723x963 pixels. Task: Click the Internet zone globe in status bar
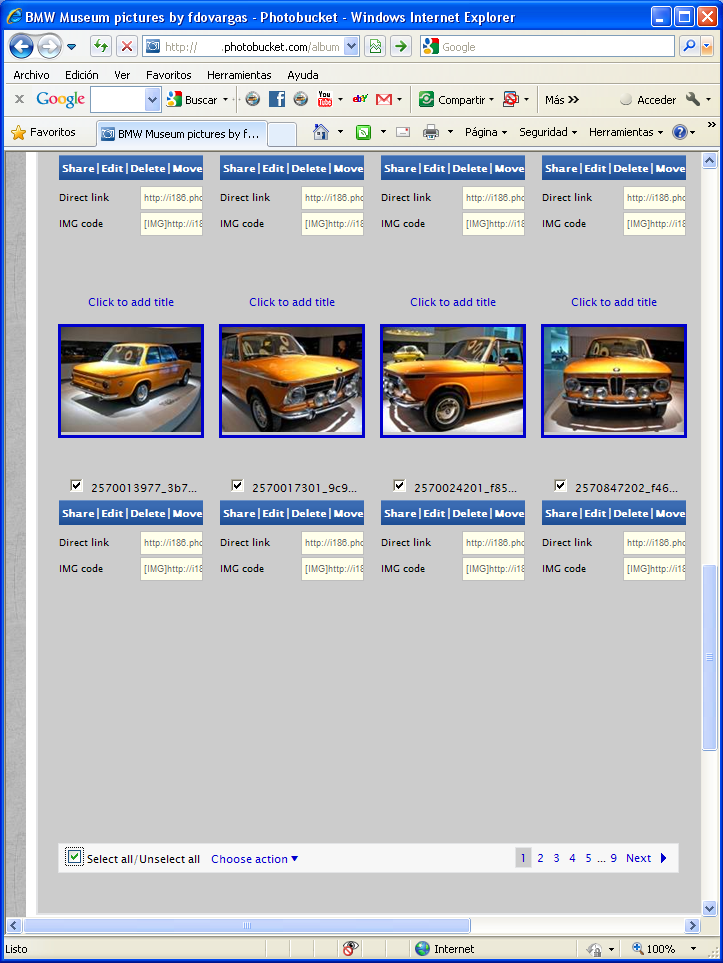pos(423,948)
